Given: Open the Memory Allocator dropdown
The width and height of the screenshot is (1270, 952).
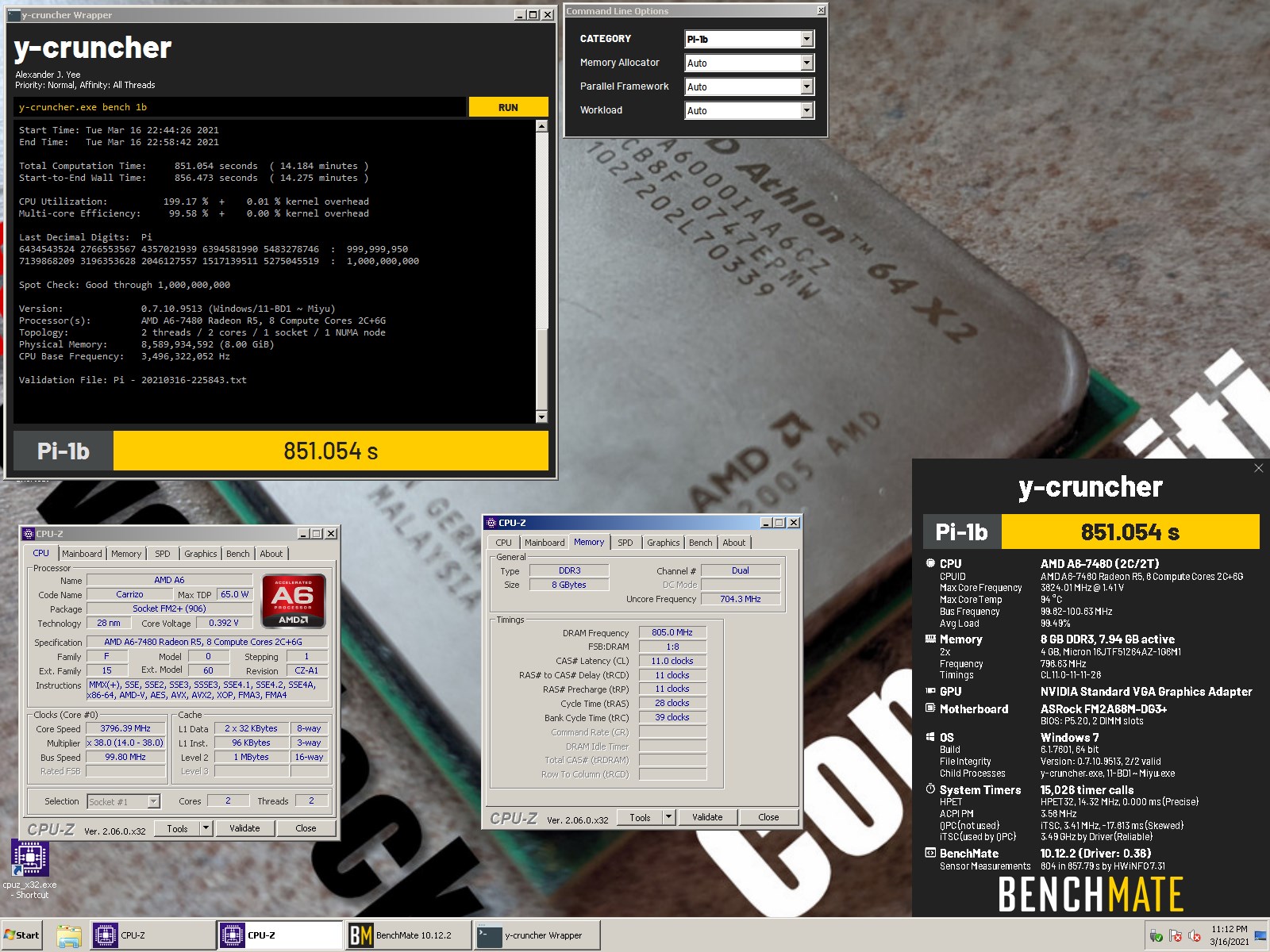Looking at the screenshot, I should click(749, 63).
